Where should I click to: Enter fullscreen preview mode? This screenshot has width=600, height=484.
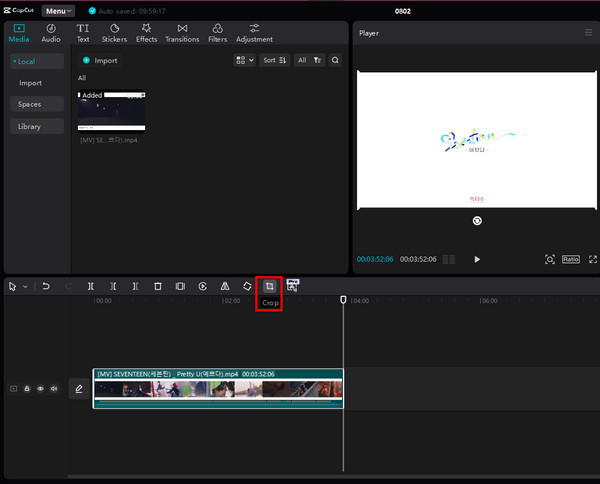pyautogui.click(x=593, y=259)
